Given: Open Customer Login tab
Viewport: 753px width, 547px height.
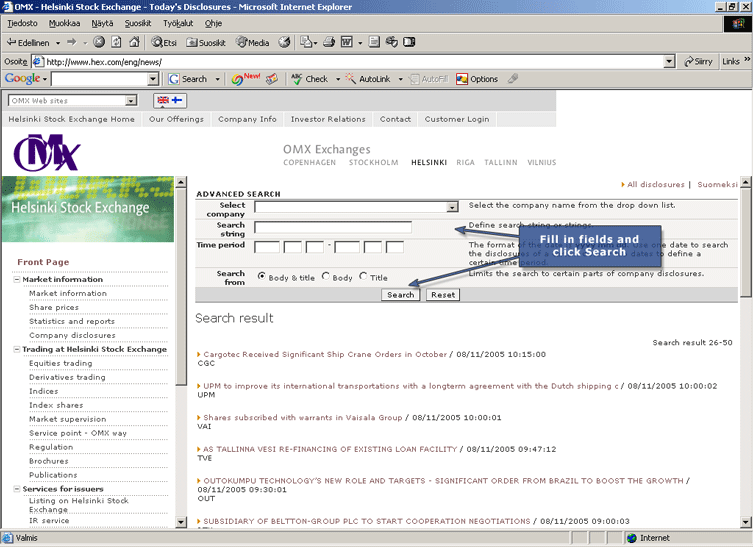Looking at the screenshot, I should click(457, 119).
